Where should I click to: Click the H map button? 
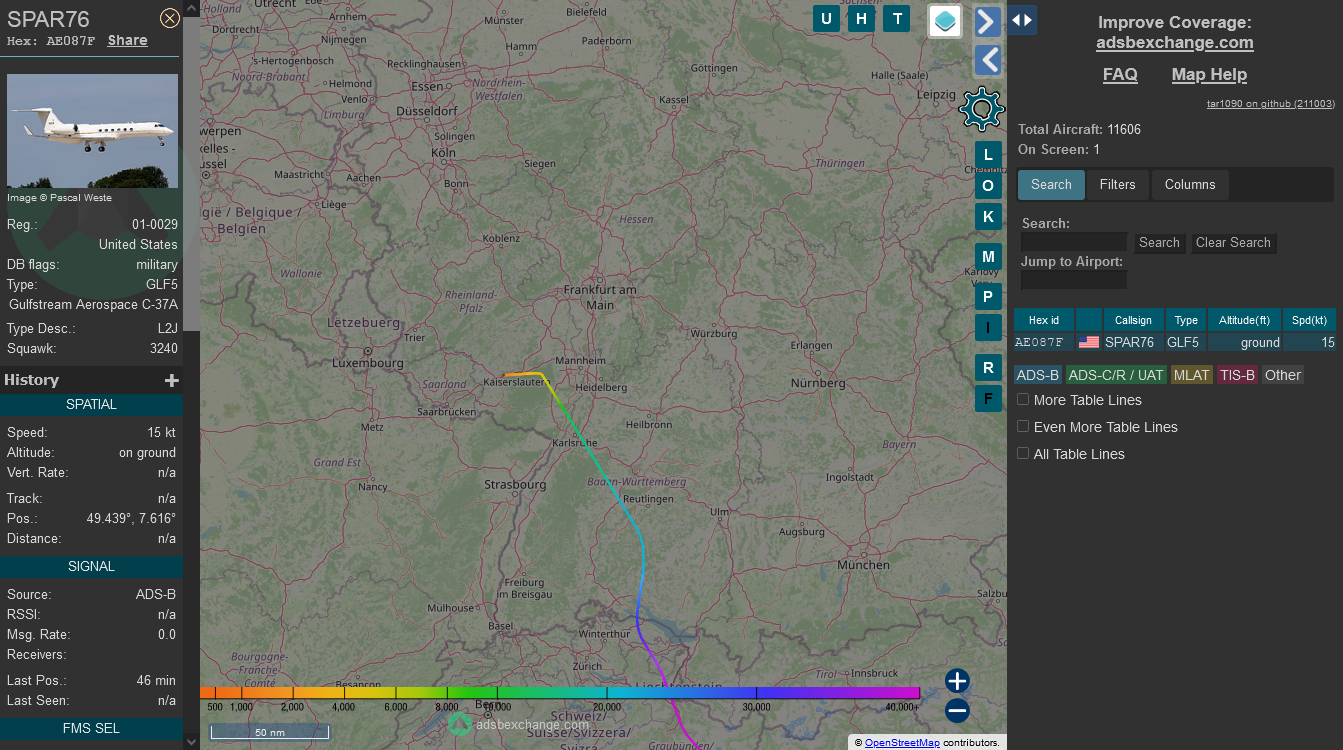pyautogui.click(x=862, y=19)
